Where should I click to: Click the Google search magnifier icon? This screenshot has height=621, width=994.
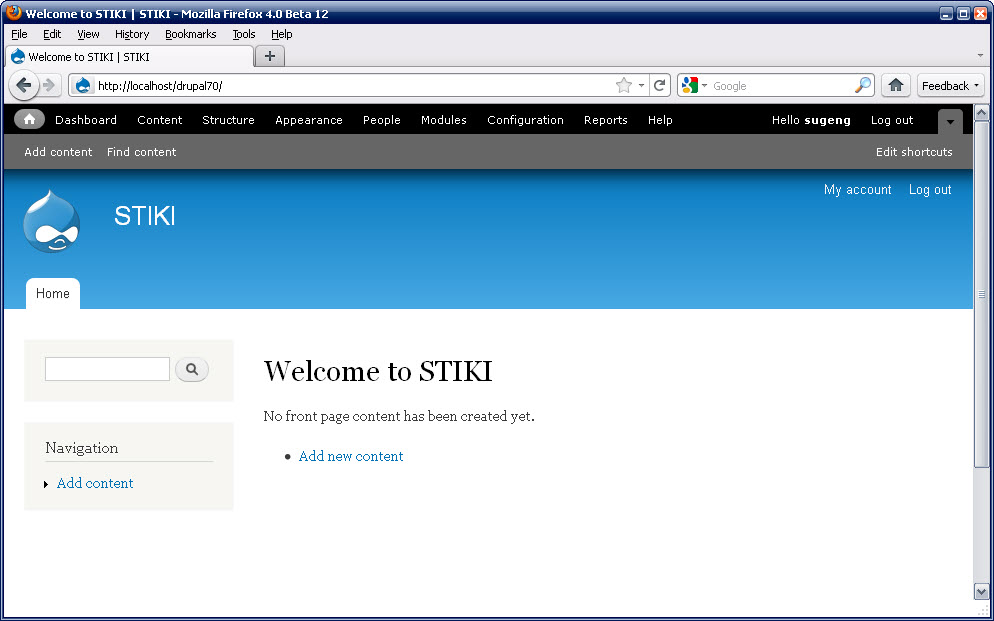862,86
